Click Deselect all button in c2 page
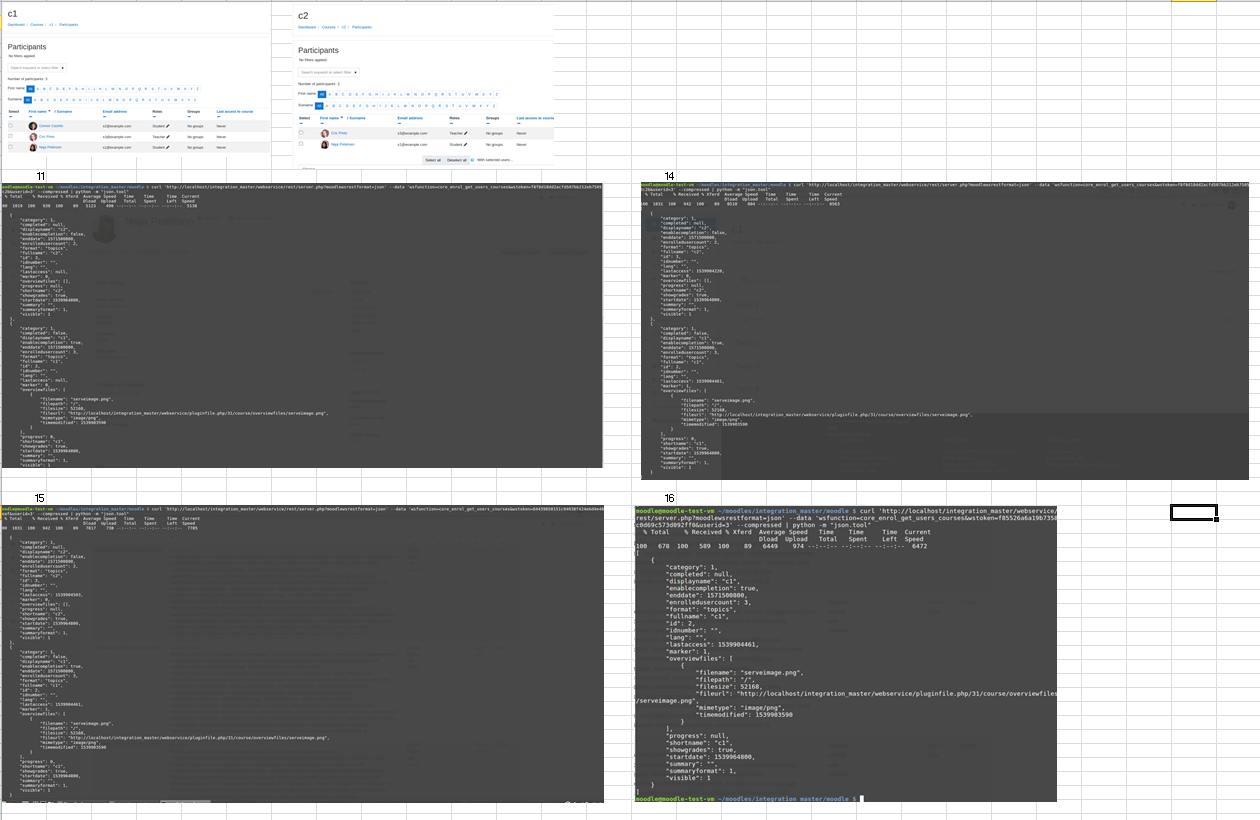The image size is (1260, 820). (456, 160)
